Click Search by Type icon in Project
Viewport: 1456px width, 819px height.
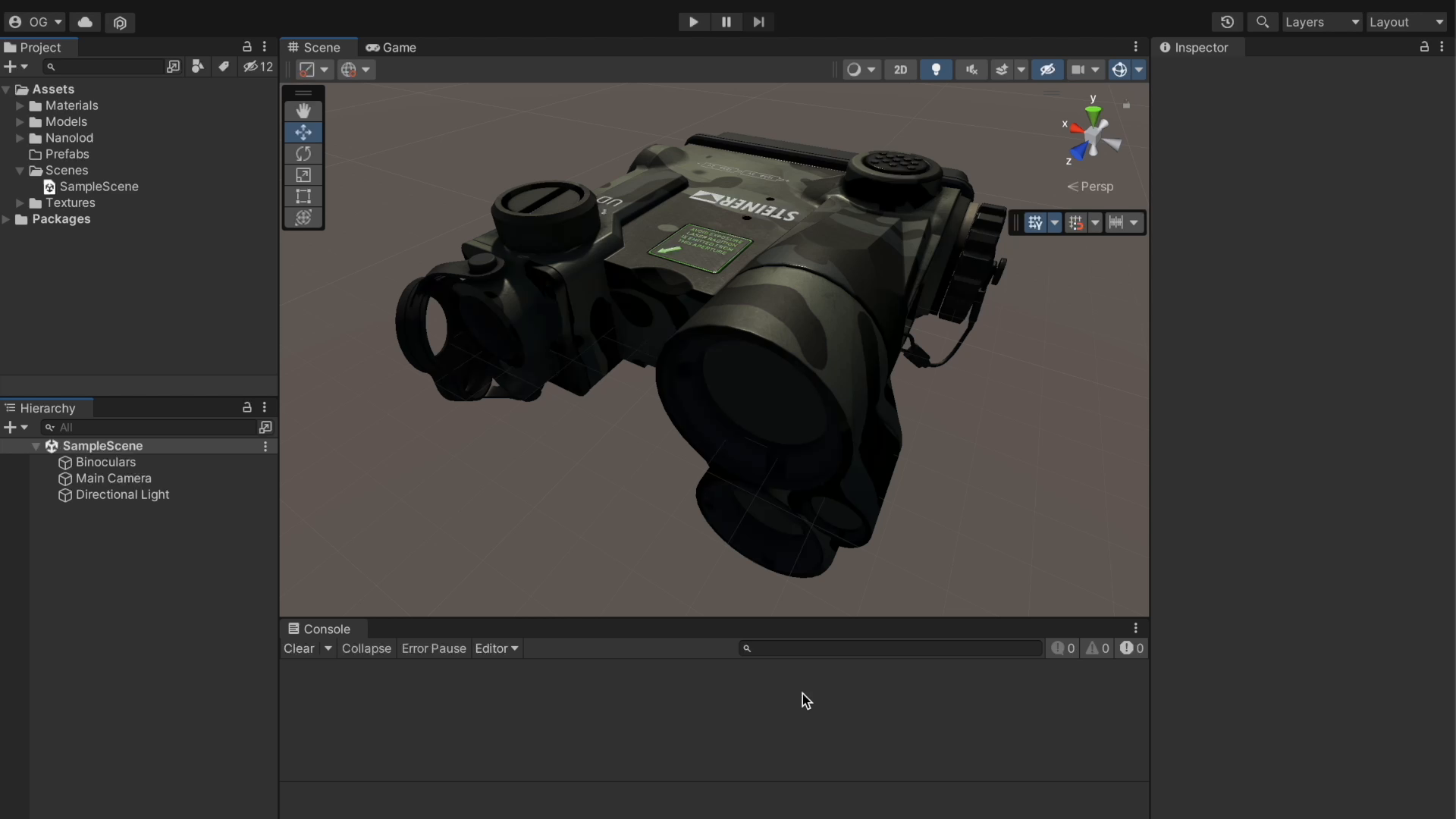[197, 67]
